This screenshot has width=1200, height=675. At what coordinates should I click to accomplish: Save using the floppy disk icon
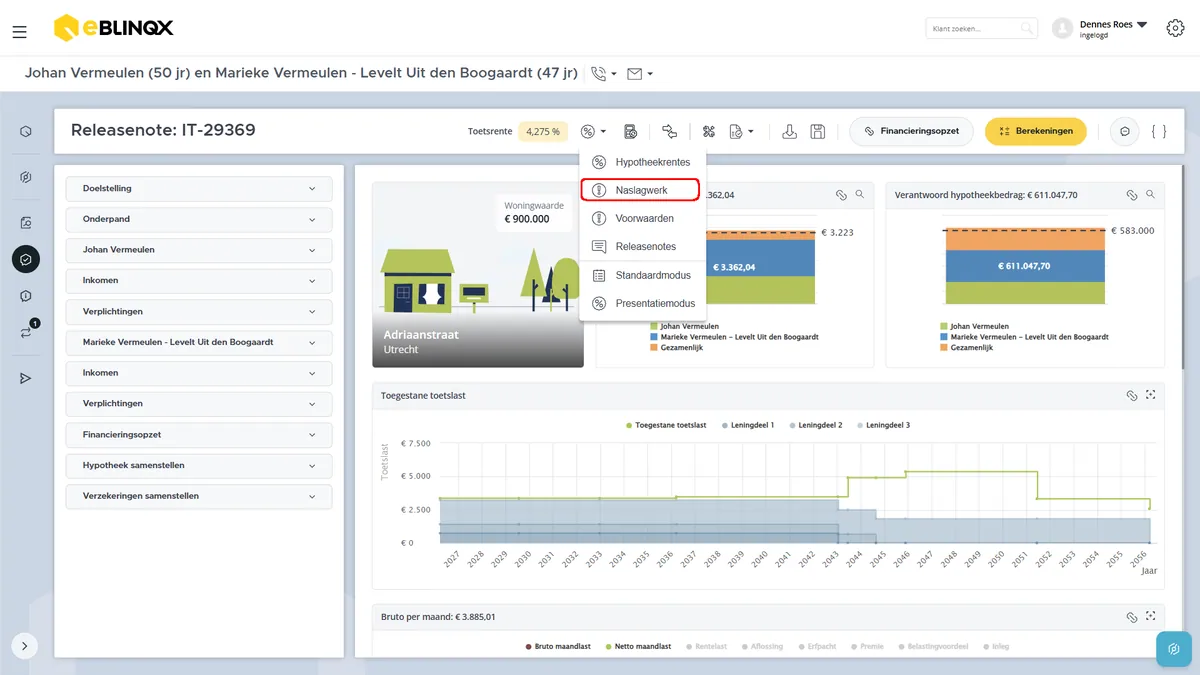tap(817, 131)
